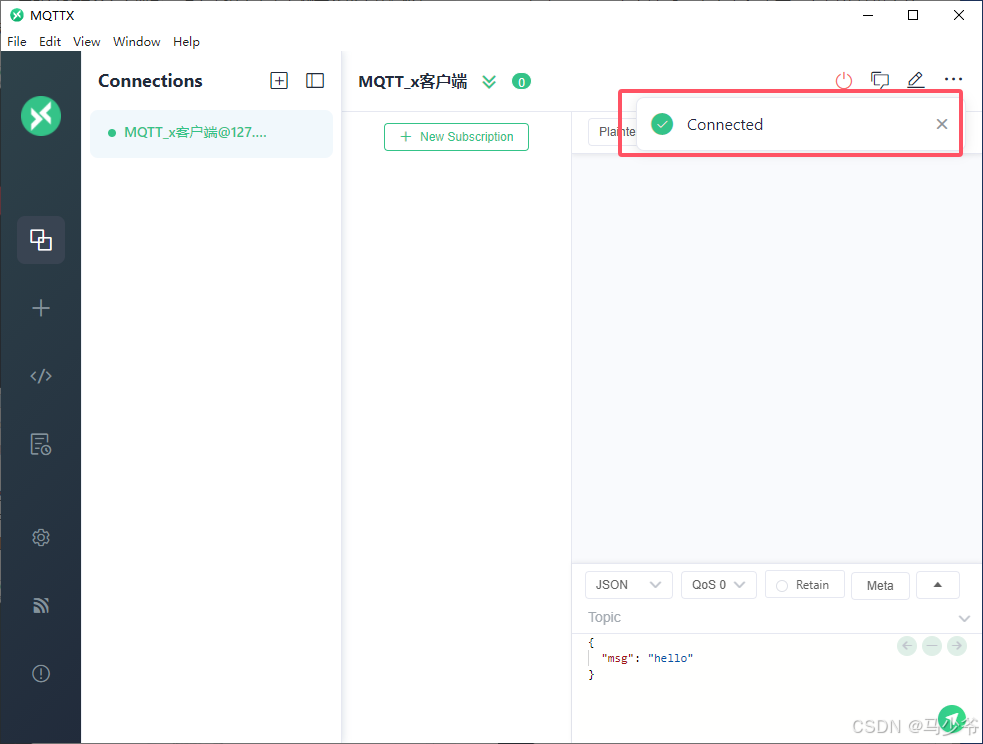
Task: Click the MQTT_x客户端 connection title
Action: [x=413, y=81]
